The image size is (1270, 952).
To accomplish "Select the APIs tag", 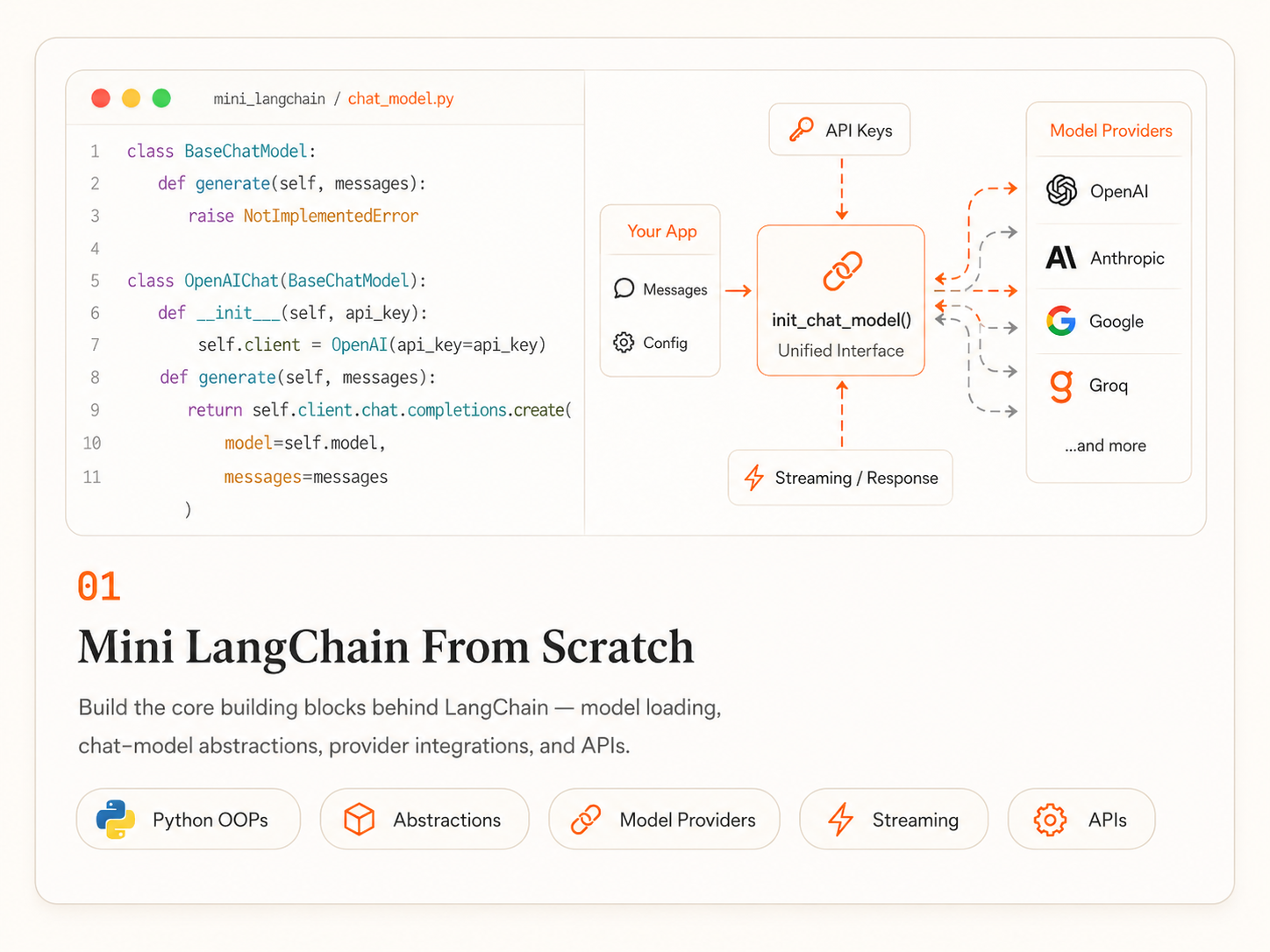I will [x=1081, y=819].
